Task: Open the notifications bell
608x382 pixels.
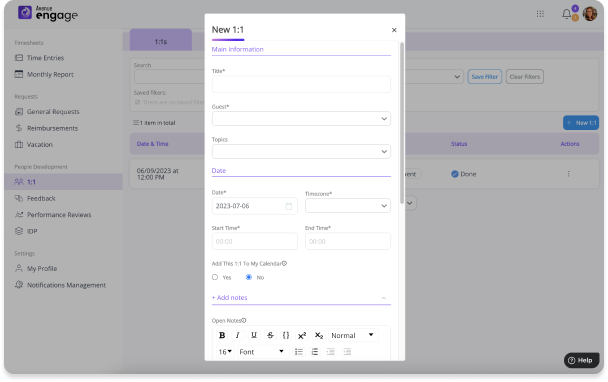Action: pyautogui.click(x=567, y=14)
